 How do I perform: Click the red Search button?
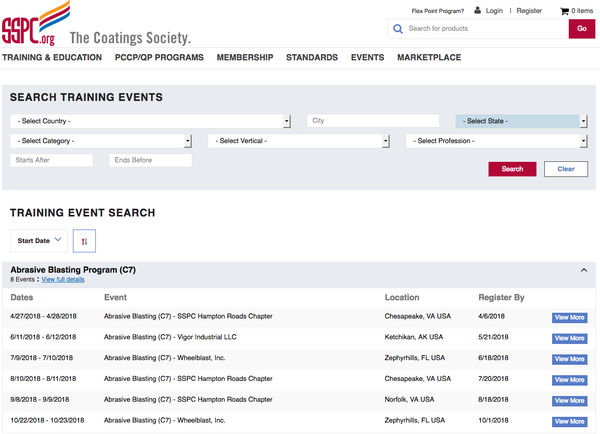pos(512,169)
